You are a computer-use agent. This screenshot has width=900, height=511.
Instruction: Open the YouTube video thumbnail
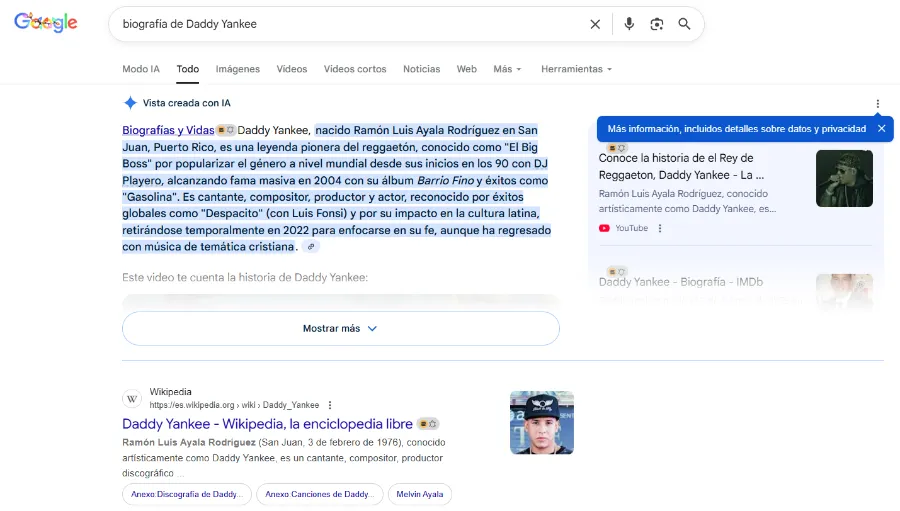point(844,179)
